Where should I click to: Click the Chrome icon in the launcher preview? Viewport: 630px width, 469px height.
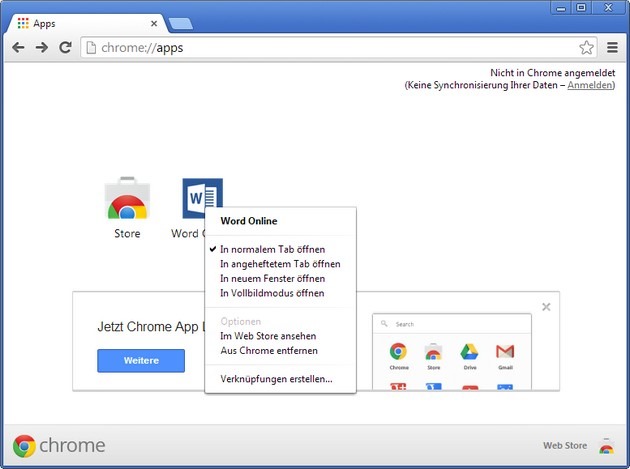[398, 352]
